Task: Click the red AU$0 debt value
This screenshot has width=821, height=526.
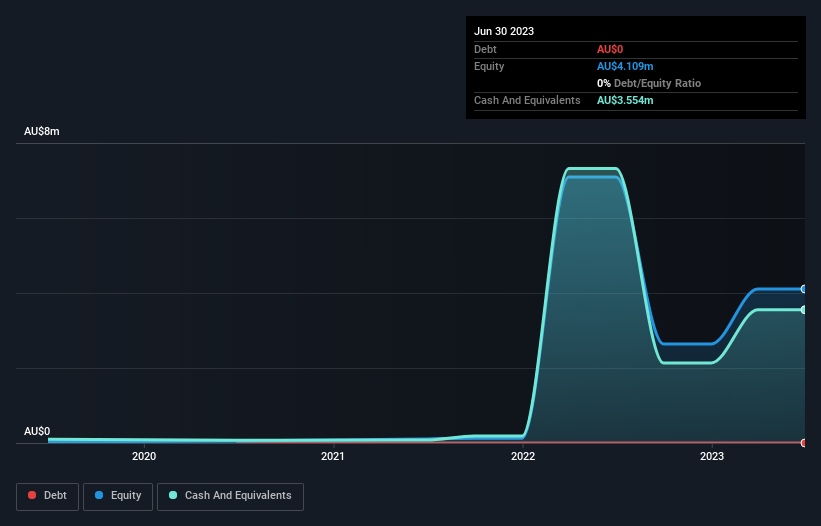Action: (x=610, y=49)
